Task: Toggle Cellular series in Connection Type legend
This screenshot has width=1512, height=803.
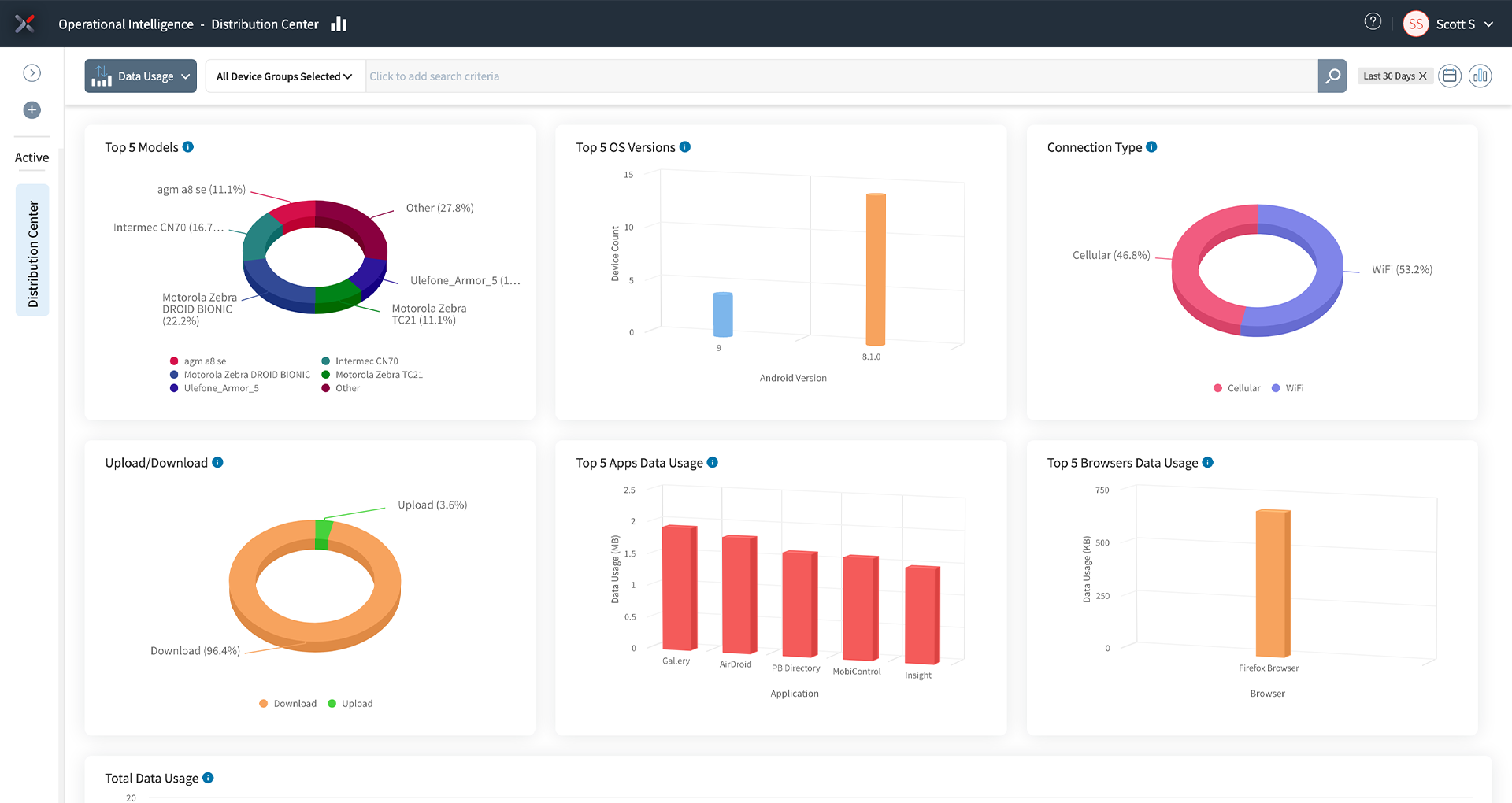Action: tap(1236, 388)
